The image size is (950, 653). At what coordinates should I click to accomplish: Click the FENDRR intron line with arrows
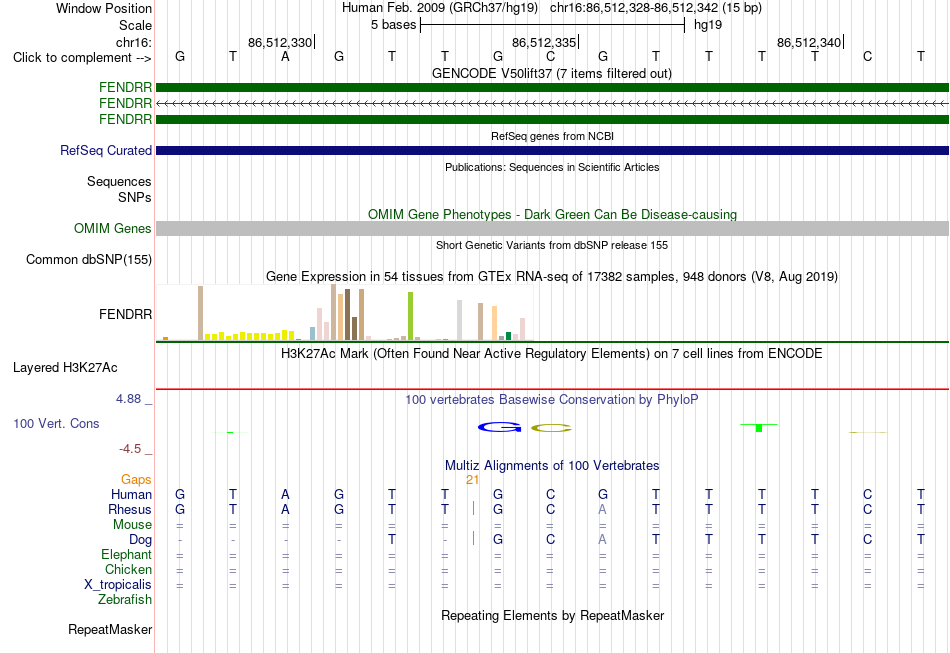coord(552,104)
